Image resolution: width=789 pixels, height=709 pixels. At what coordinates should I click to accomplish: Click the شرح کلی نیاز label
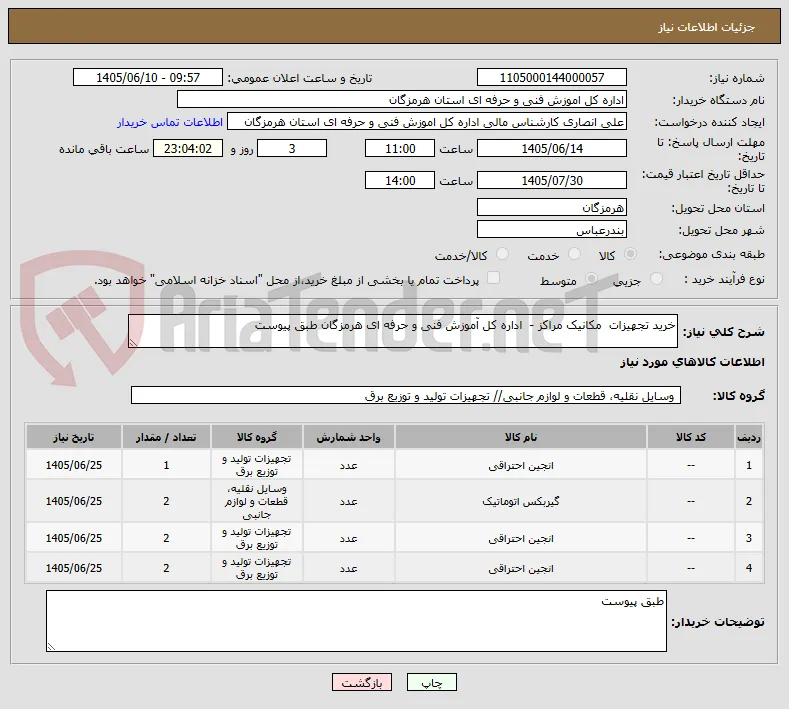724,332
